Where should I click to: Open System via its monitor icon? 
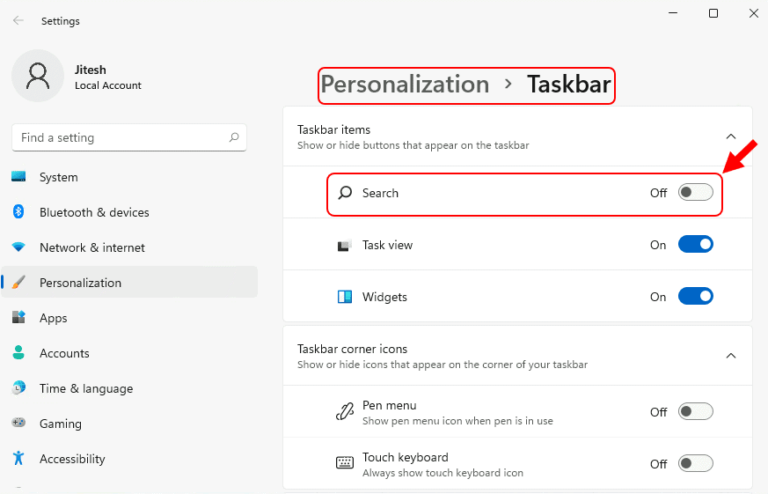click(19, 177)
